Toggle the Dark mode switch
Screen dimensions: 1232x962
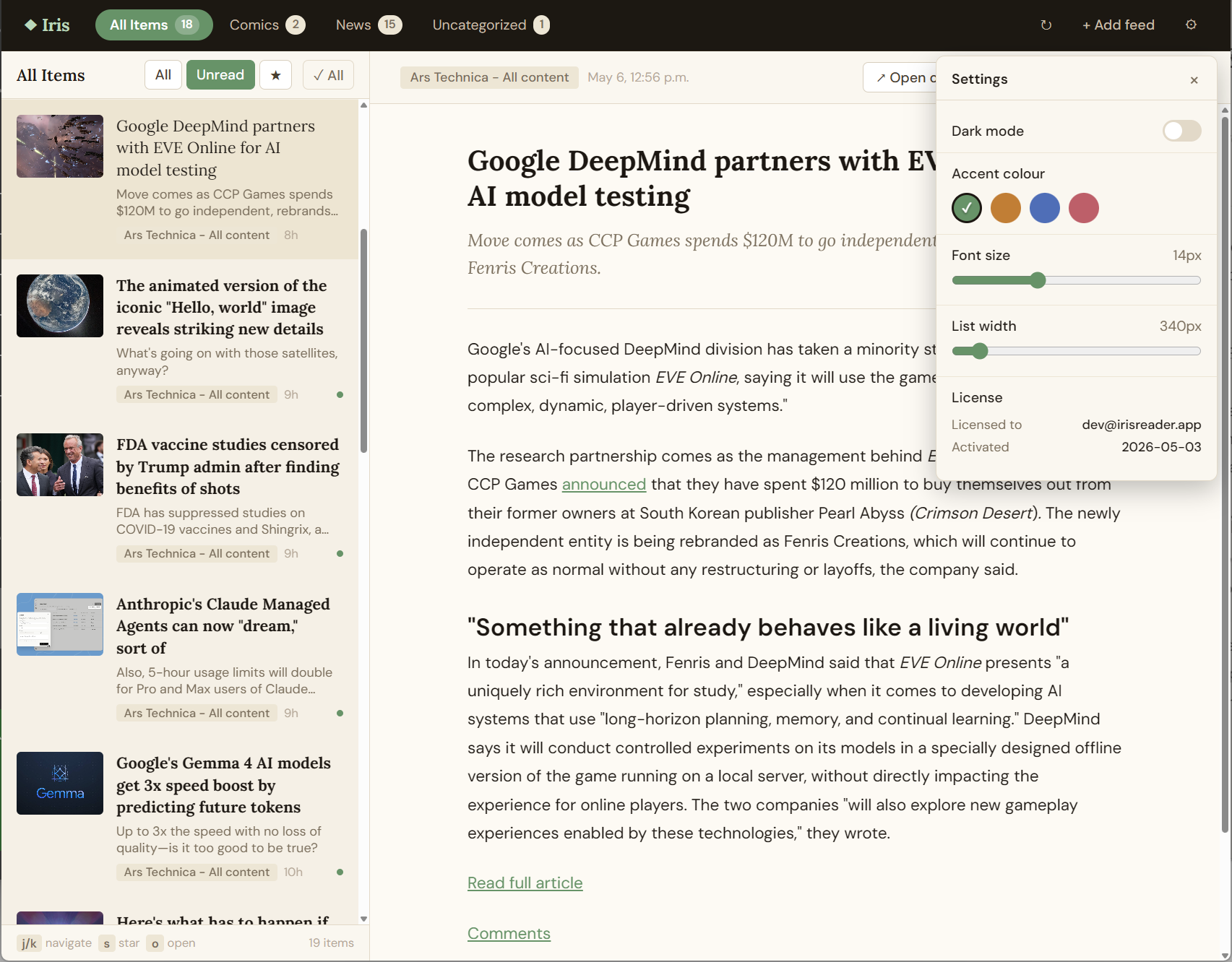pos(1181,131)
